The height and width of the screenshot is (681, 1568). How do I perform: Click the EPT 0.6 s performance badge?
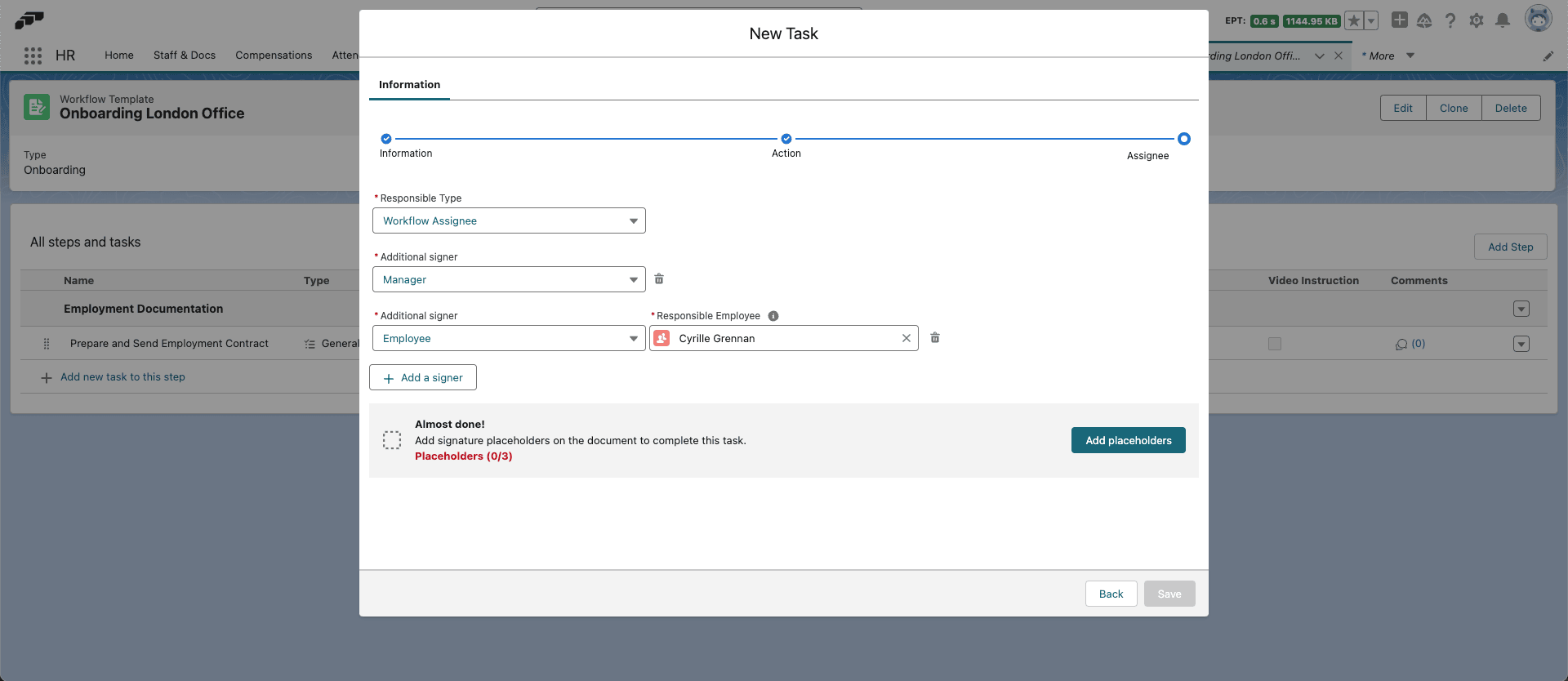coord(1264,21)
